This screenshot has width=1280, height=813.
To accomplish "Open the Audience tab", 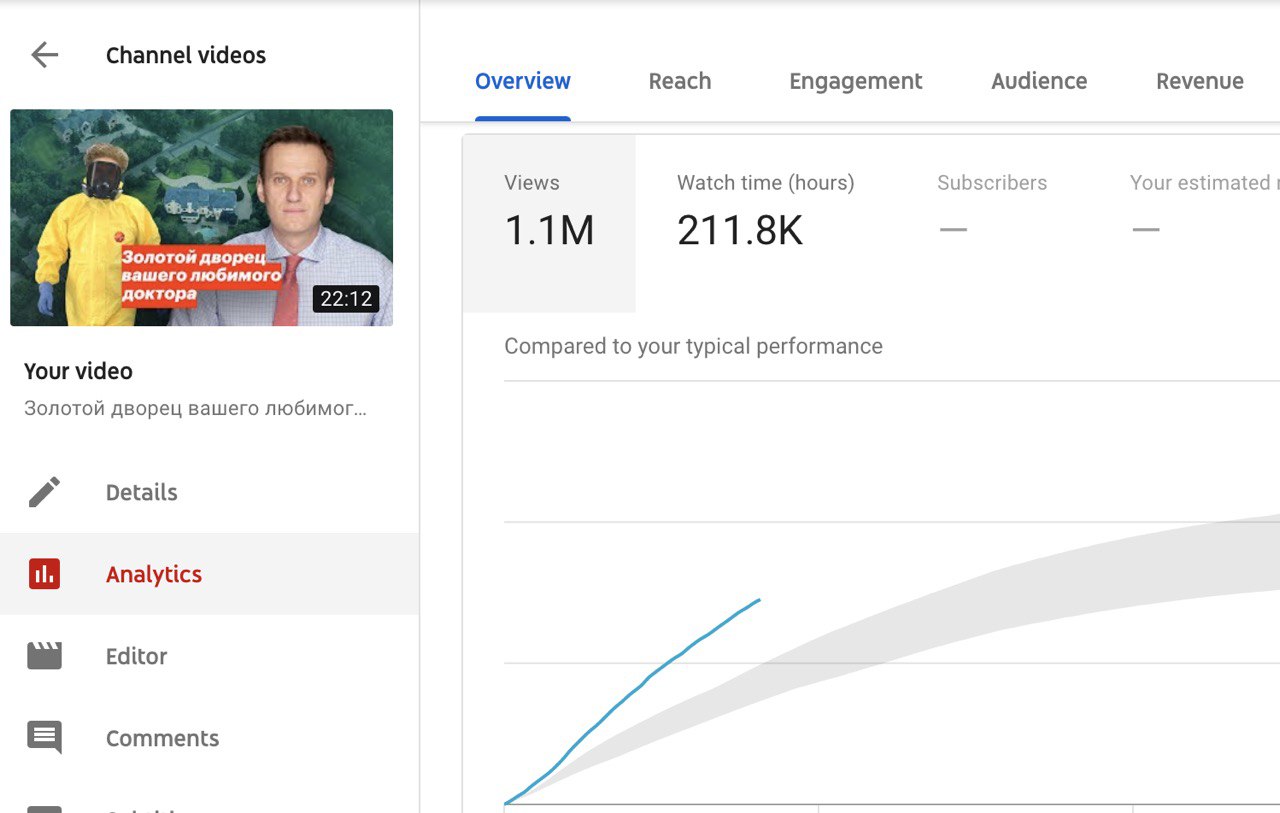I will tap(1039, 81).
